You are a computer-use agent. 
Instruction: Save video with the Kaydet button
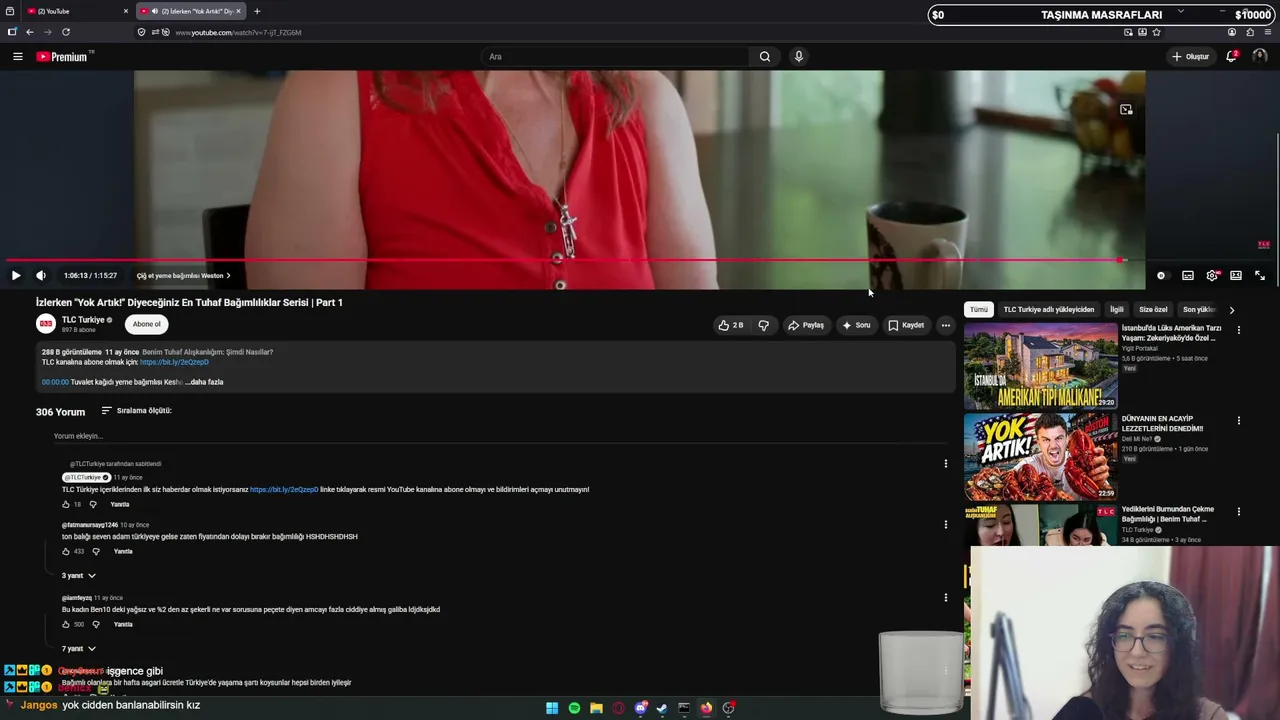(x=906, y=325)
